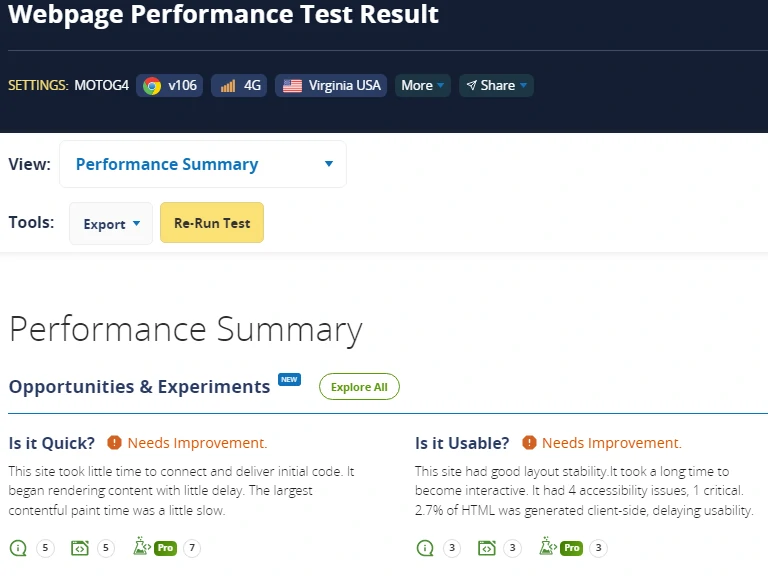Click the Explore All button
Screen dimensions: 768x579
[359, 387]
